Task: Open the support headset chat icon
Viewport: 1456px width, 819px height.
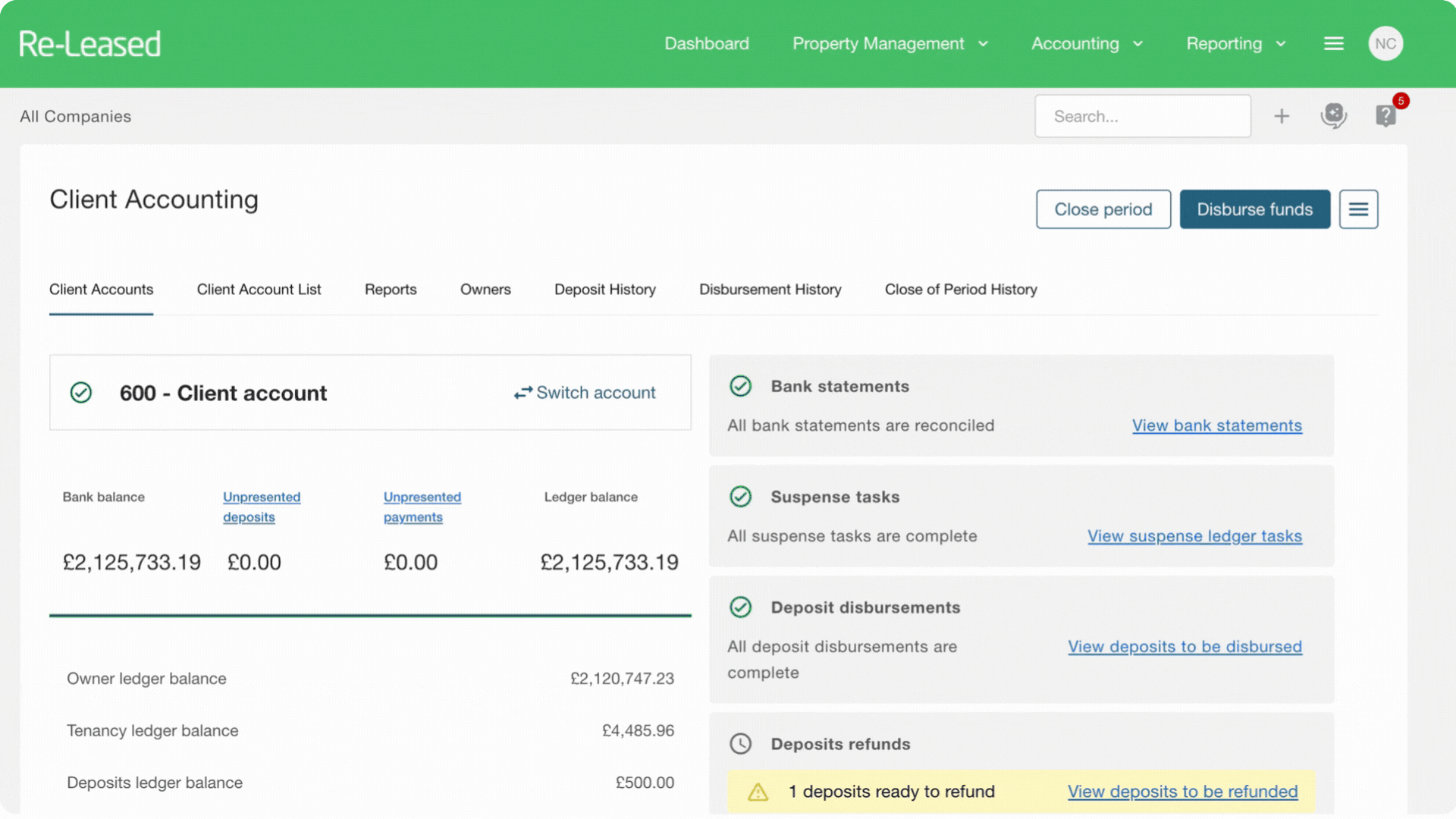Action: click(1333, 115)
